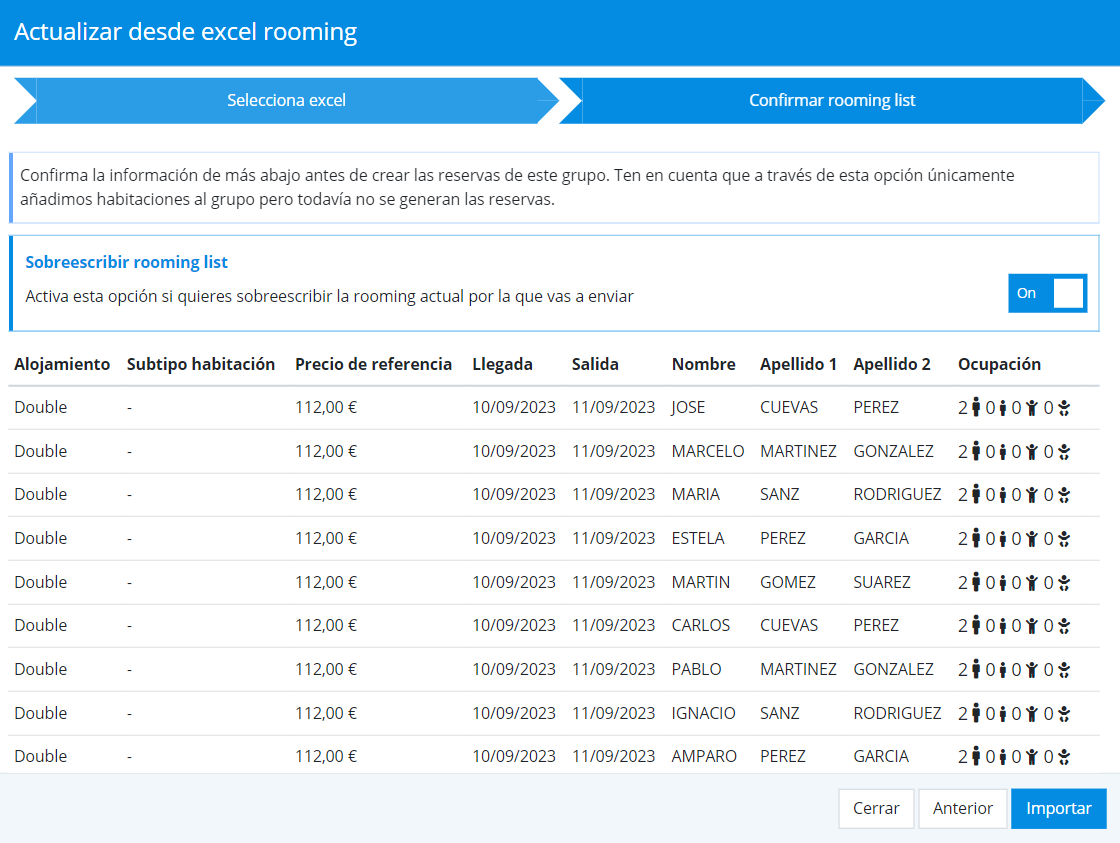Click the Alojamiento column header
Viewport: 1120px width, 843px height.
click(62, 364)
